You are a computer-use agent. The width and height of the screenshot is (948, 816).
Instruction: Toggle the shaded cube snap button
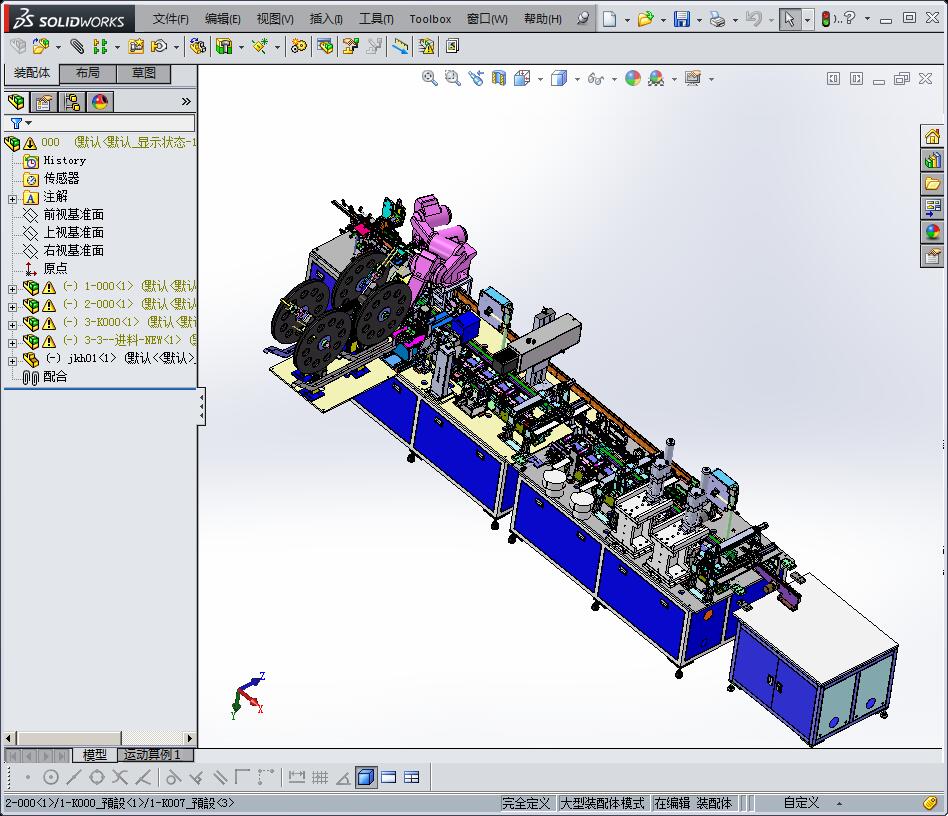[x=366, y=777]
